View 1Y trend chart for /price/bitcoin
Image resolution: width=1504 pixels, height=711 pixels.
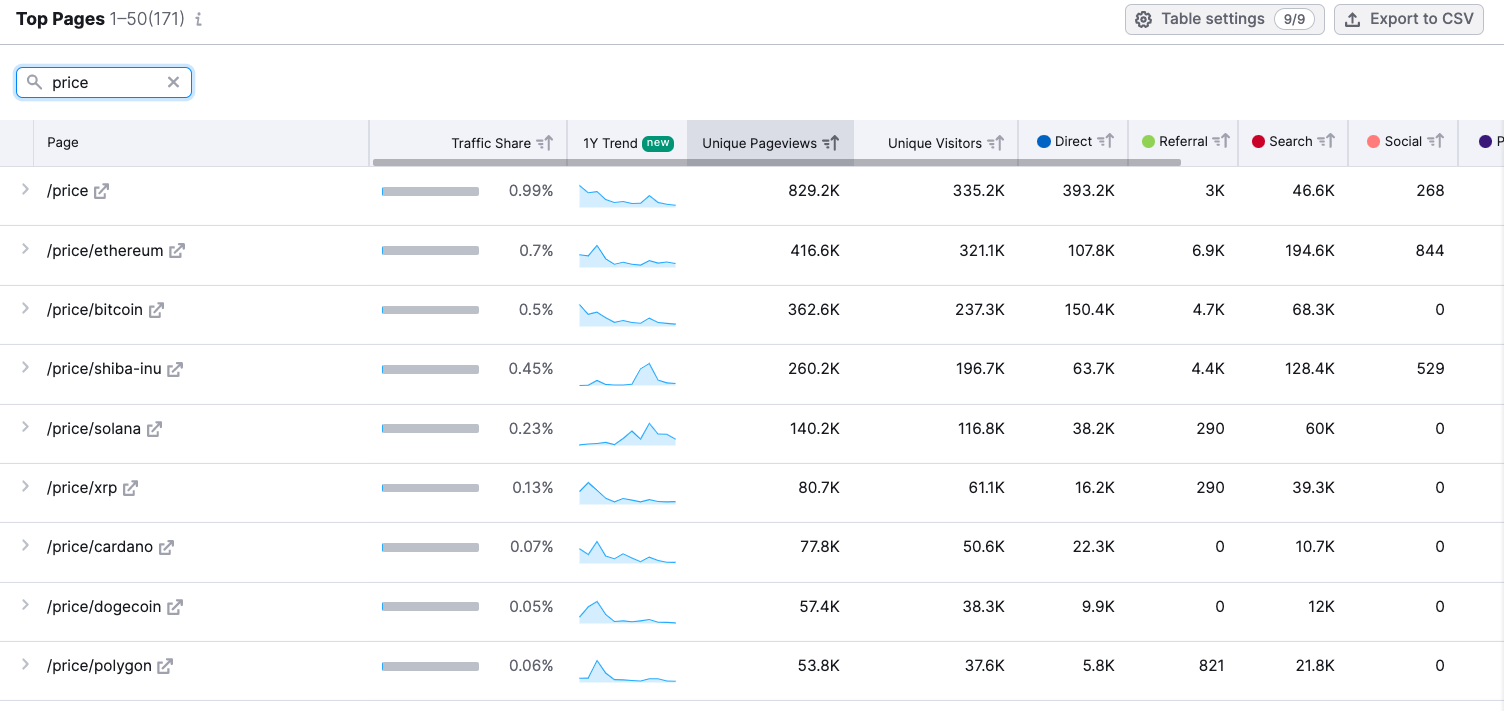coord(628,314)
